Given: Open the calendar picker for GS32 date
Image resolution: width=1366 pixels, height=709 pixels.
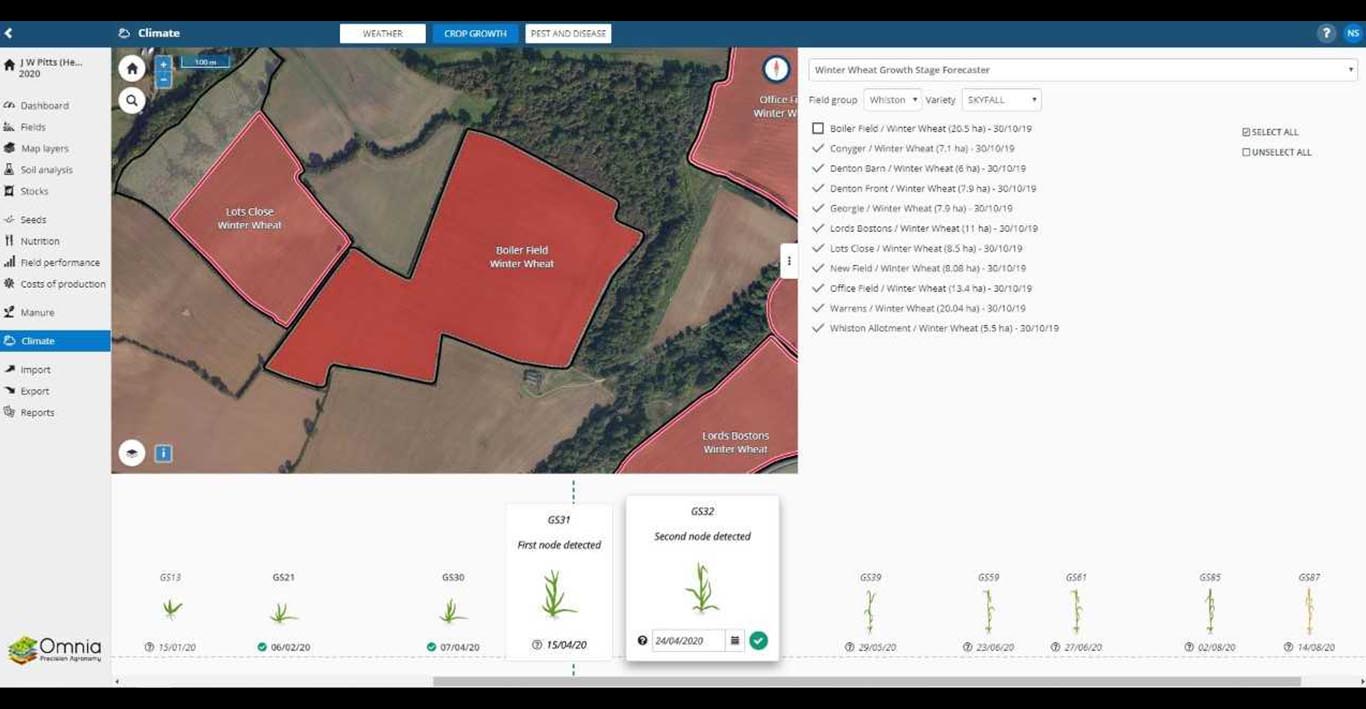Looking at the screenshot, I should 735,640.
